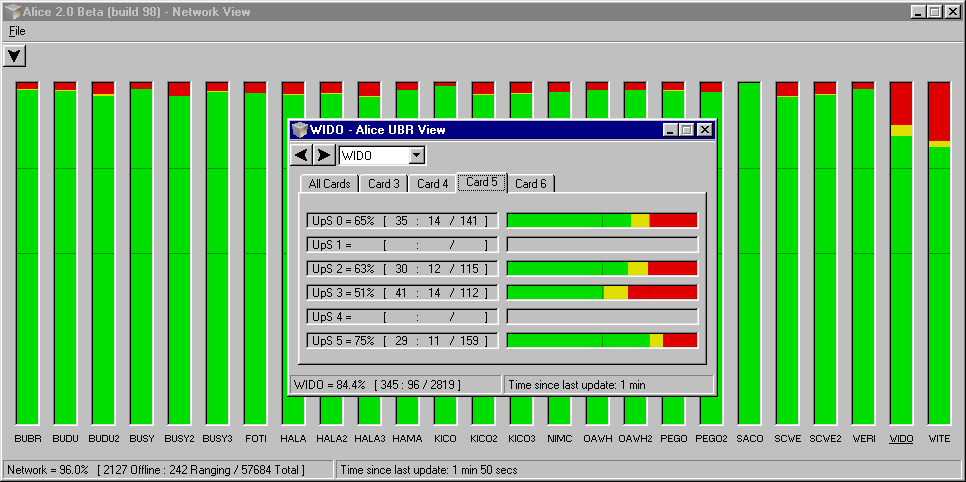The image size is (966, 482).
Task: Click the Network View title bar icon
Action: [x=9, y=11]
